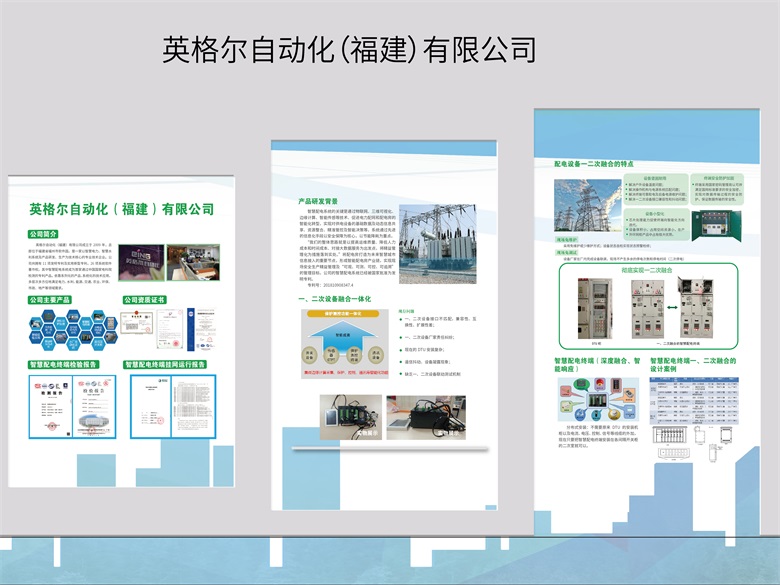Click the orange banner atop the arrow diagram

point(343,314)
